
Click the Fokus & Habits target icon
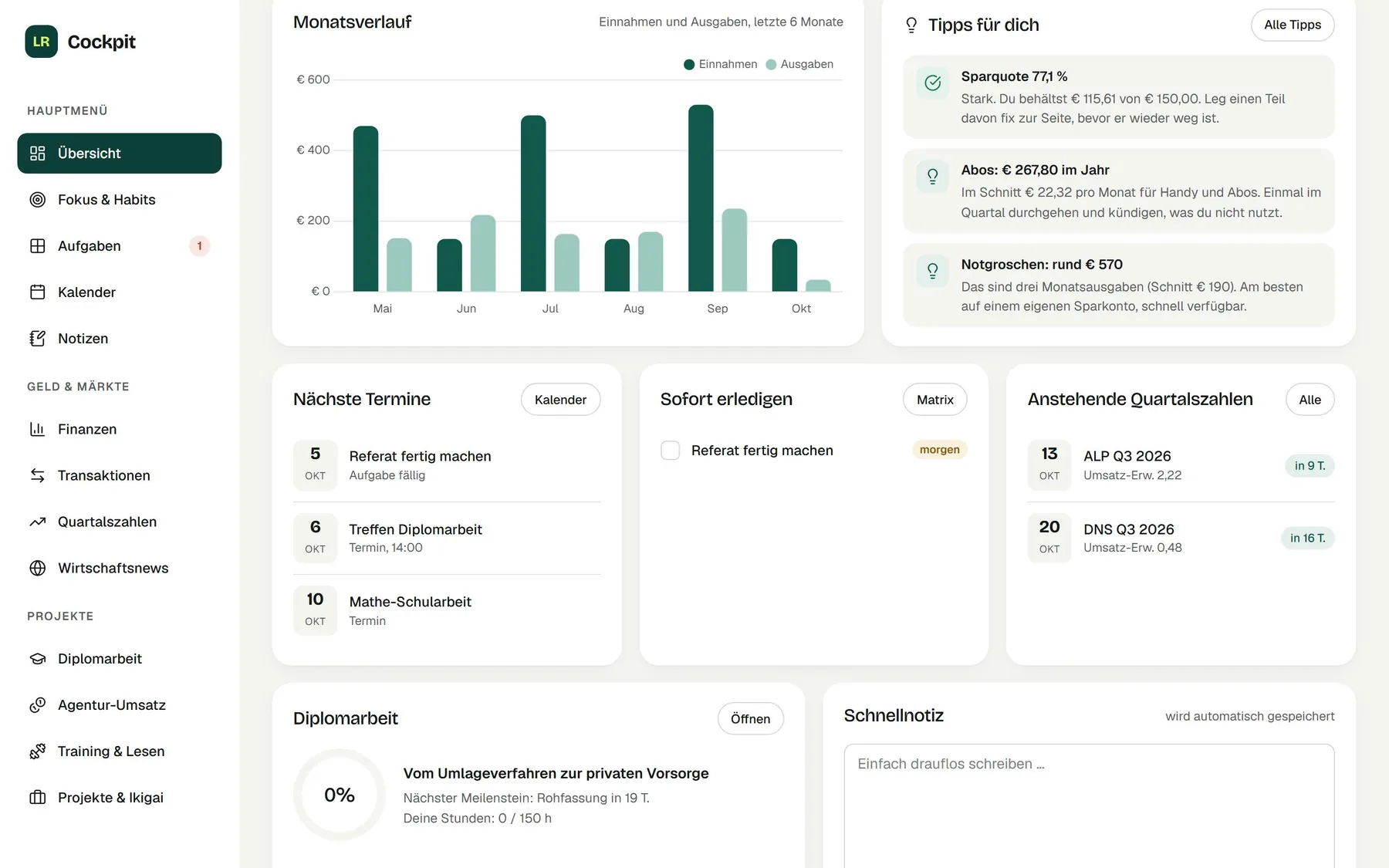[x=38, y=200]
